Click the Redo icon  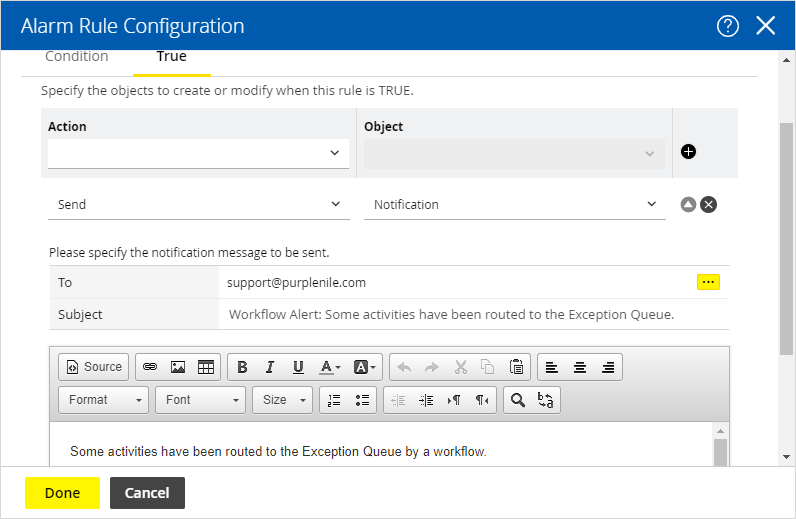click(x=432, y=367)
